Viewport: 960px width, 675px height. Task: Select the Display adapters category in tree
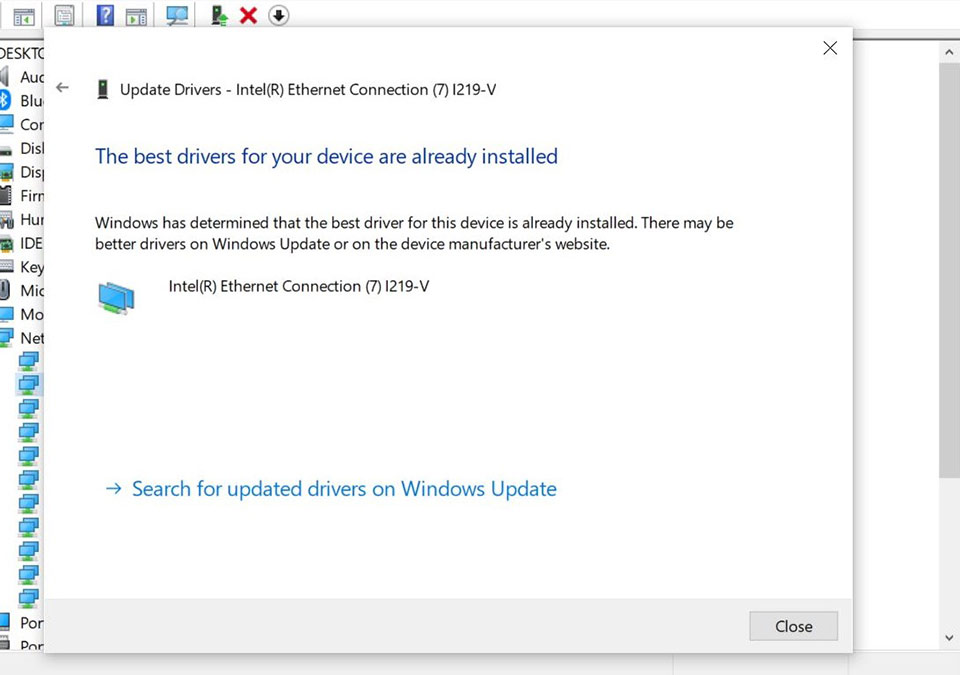click(x=22, y=172)
